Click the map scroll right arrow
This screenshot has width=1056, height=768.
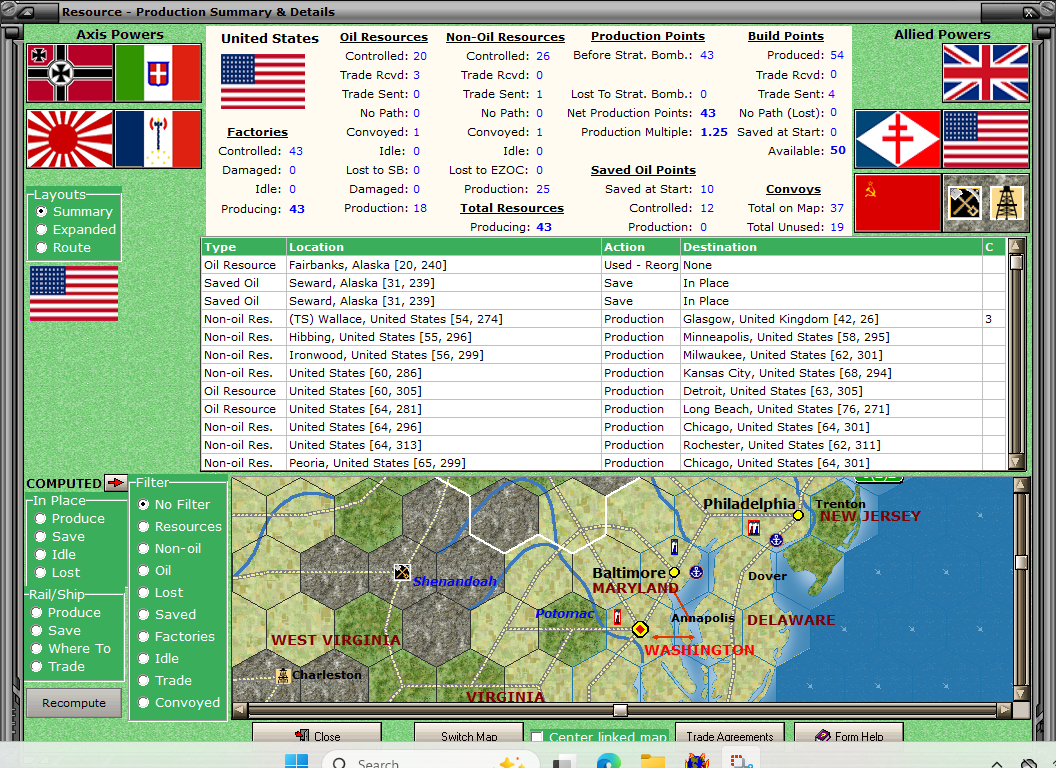point(1004,710)
